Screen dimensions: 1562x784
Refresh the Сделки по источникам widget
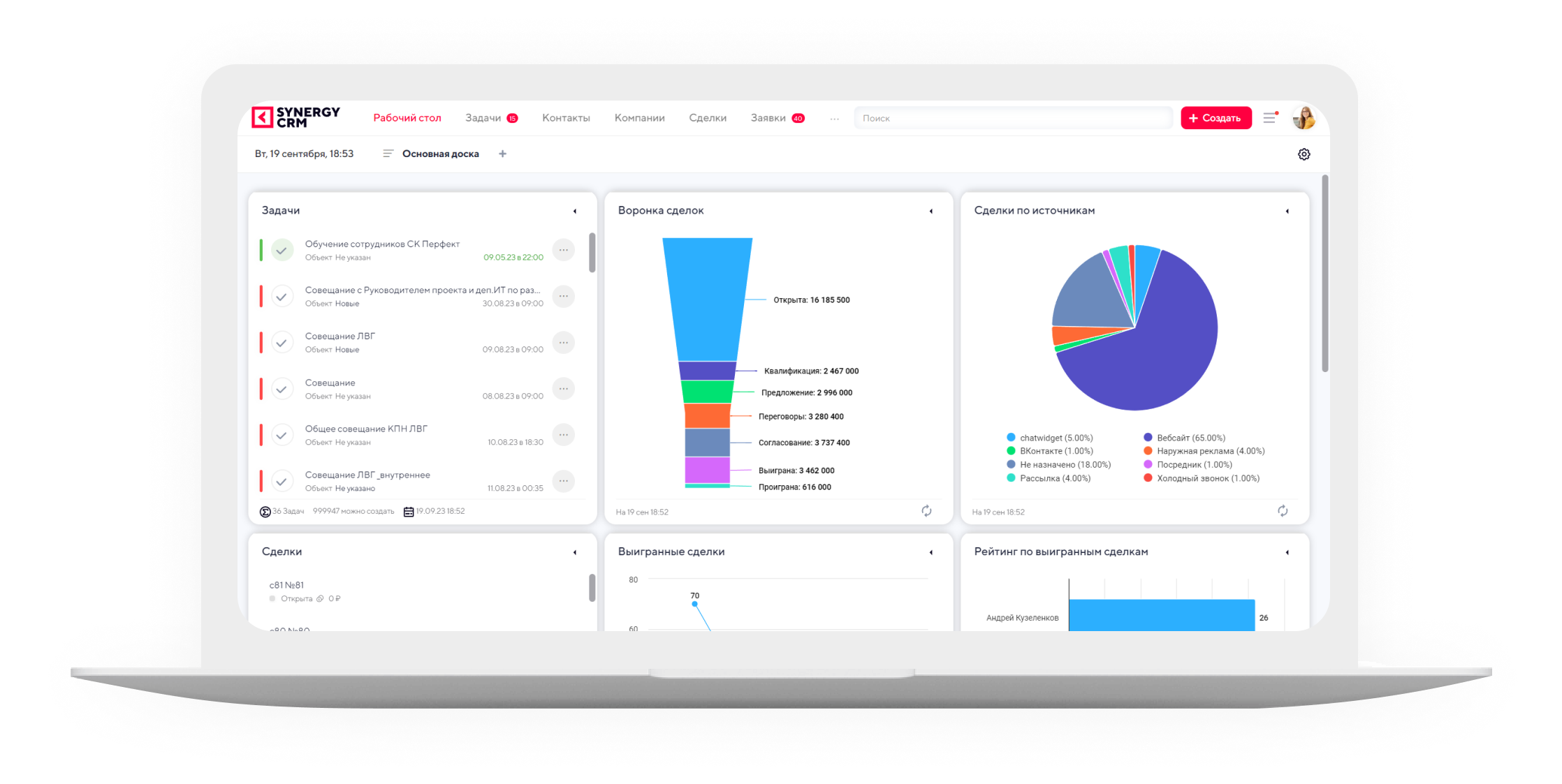pyautogui.click(x=1283, y=511)
